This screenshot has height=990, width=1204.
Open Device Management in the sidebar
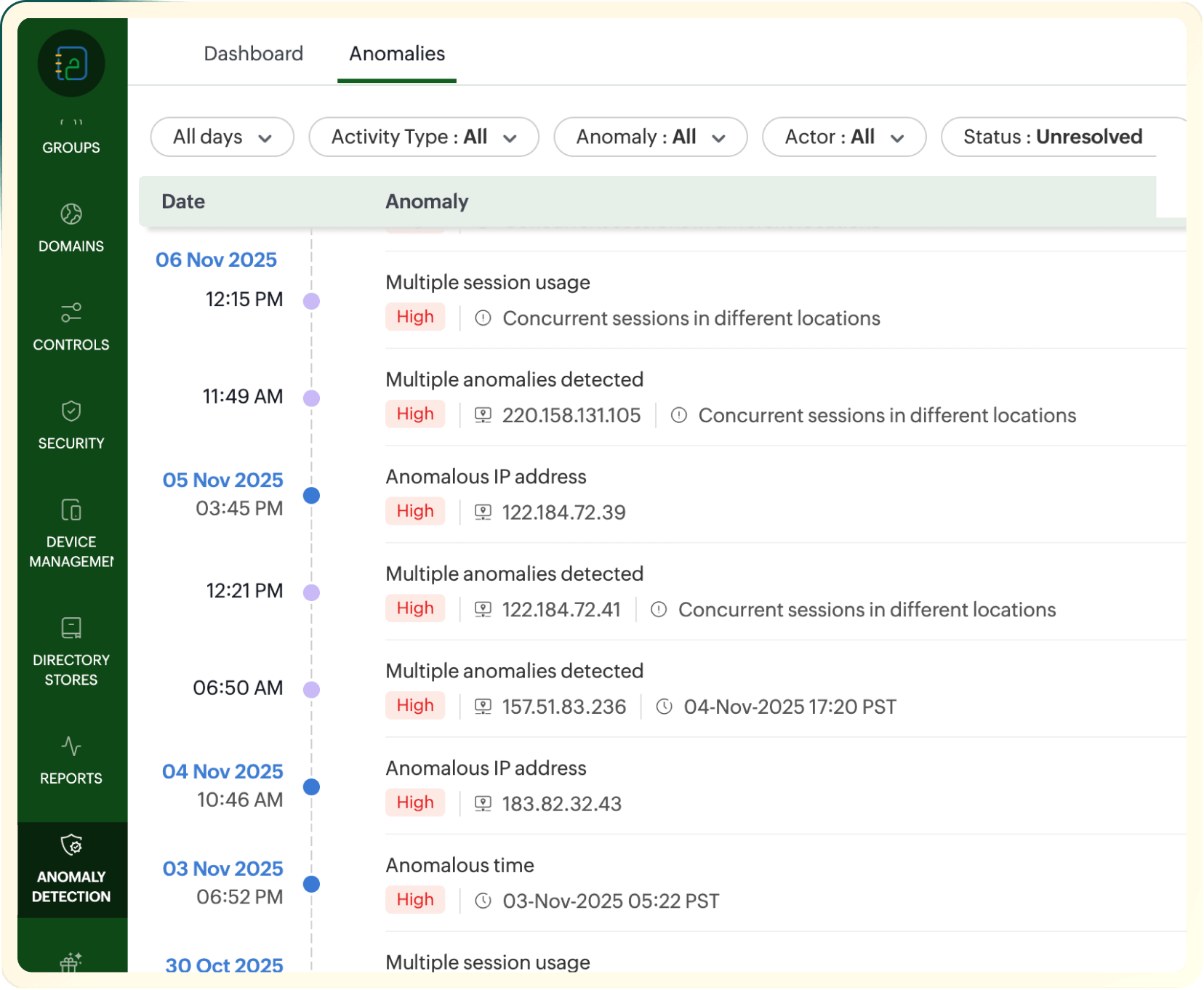(71, 525)
